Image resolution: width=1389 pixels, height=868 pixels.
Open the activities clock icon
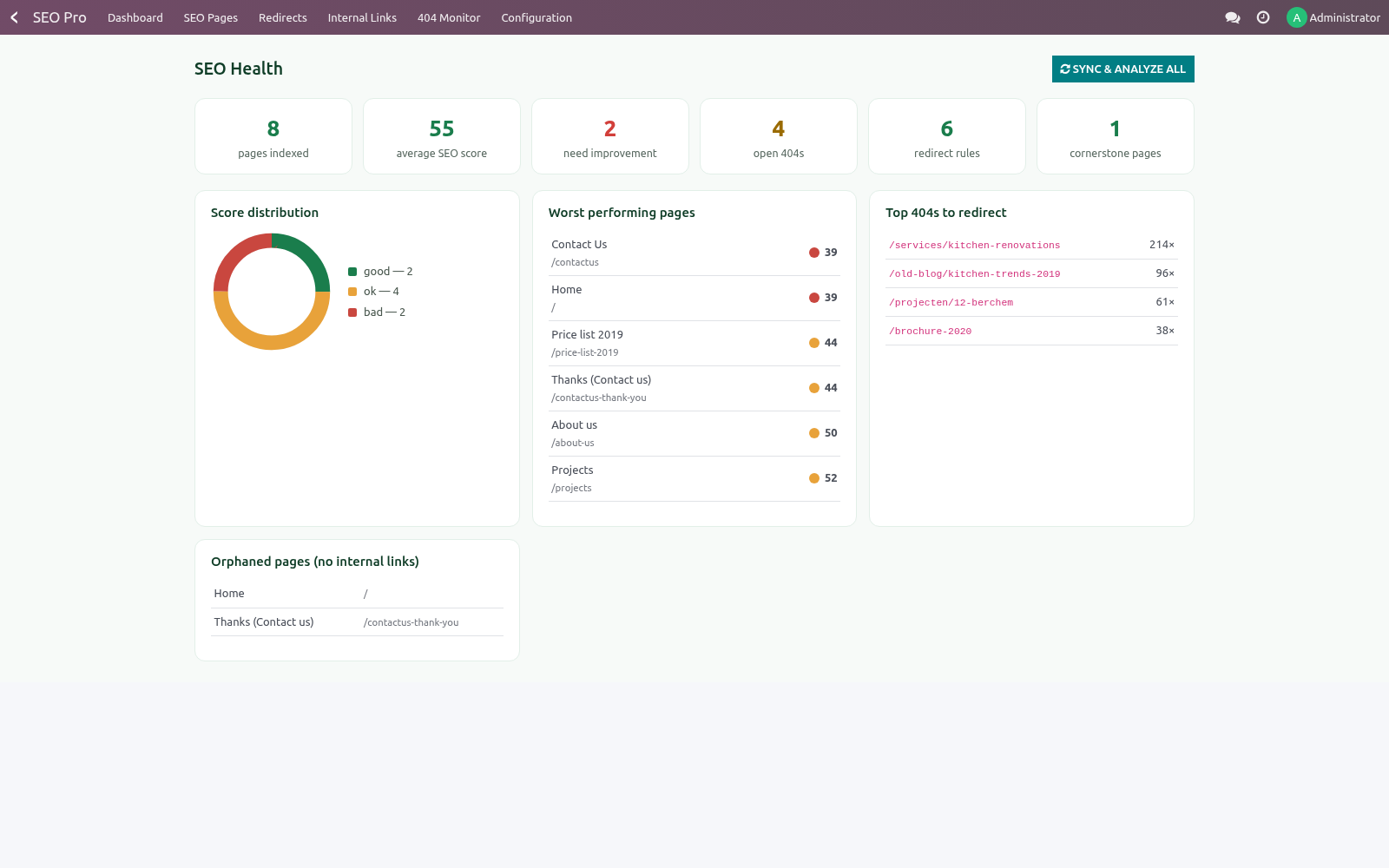1263,17
